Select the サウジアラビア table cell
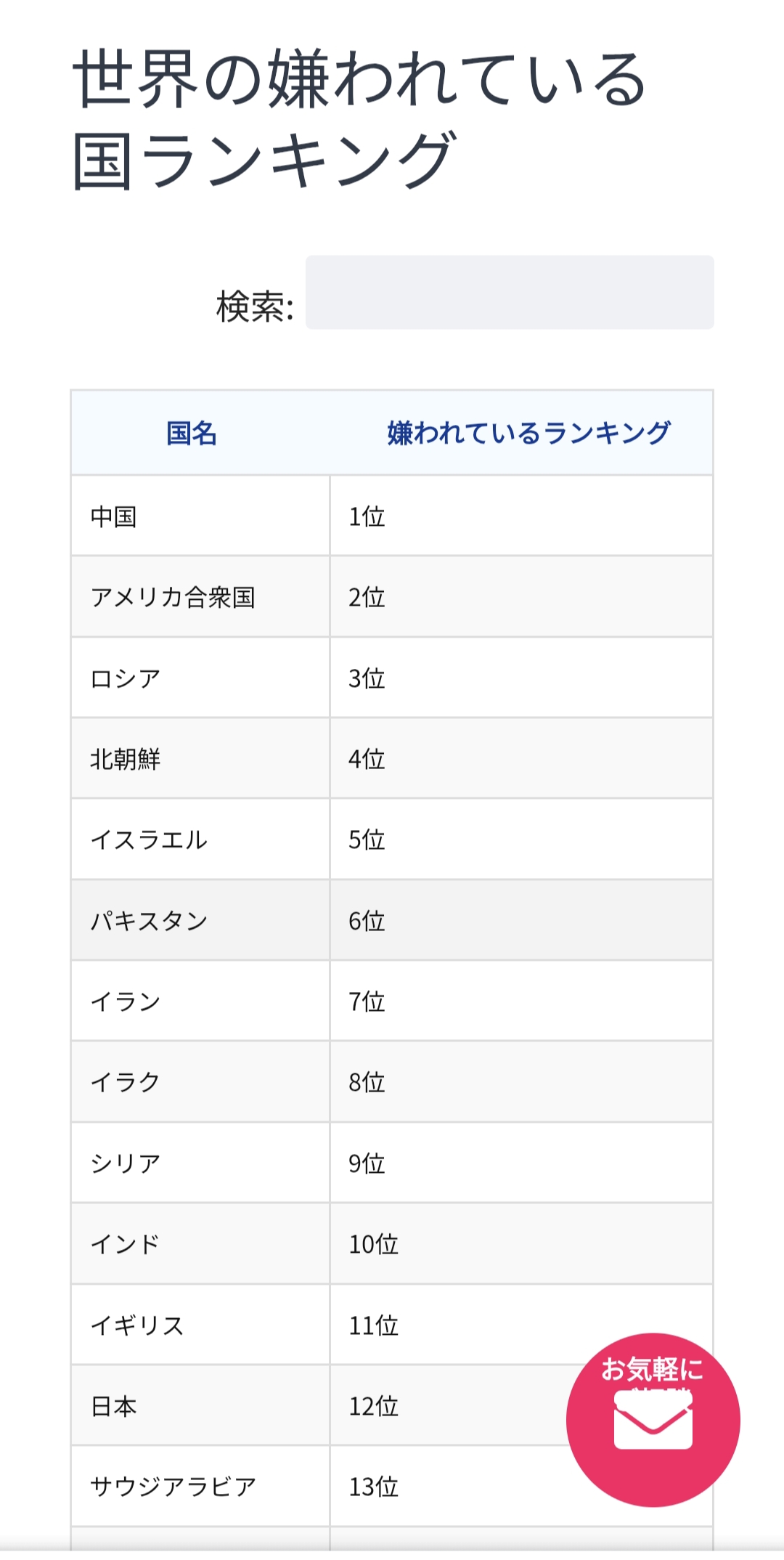The width and height of the screenshot is (784, 1560). (x=173, y=1487)
